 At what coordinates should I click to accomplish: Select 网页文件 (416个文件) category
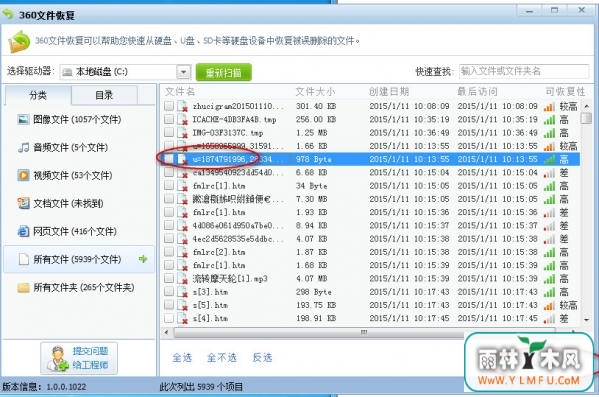coord(79,231)
